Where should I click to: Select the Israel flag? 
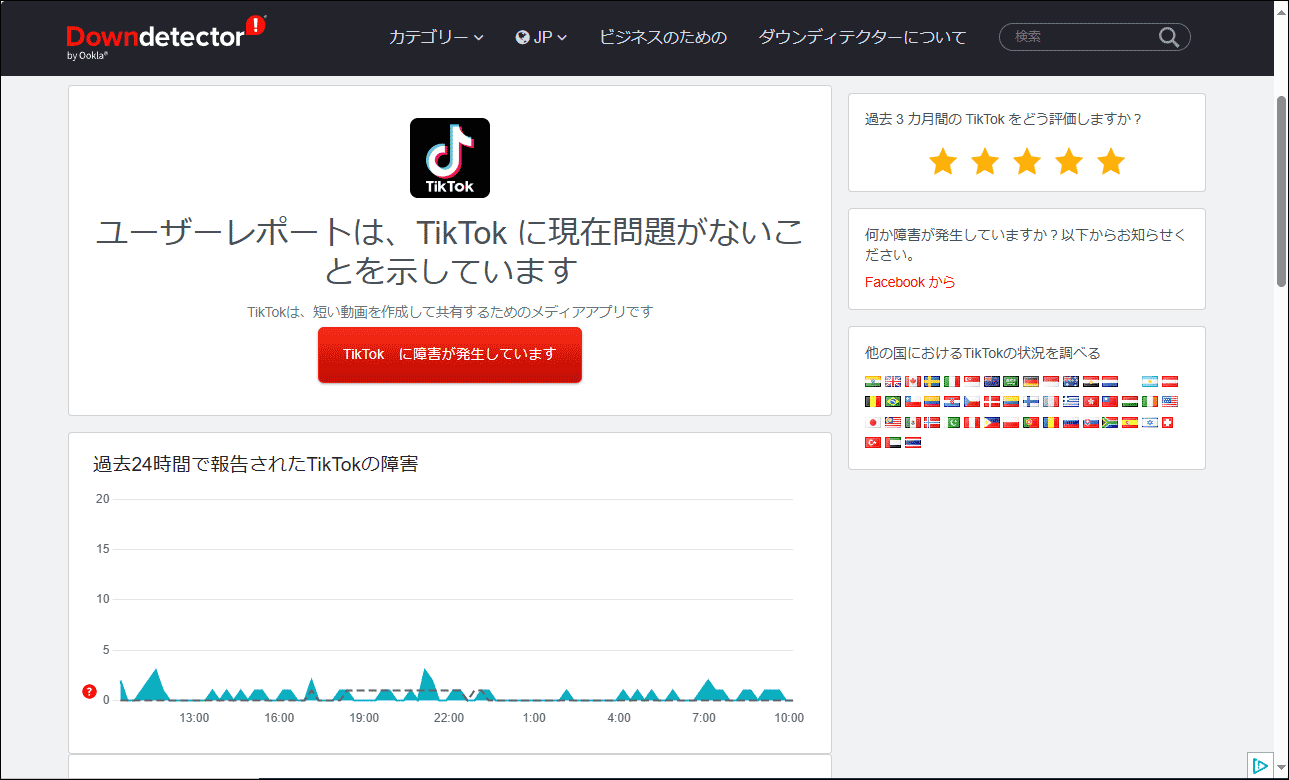(1150, 422)
